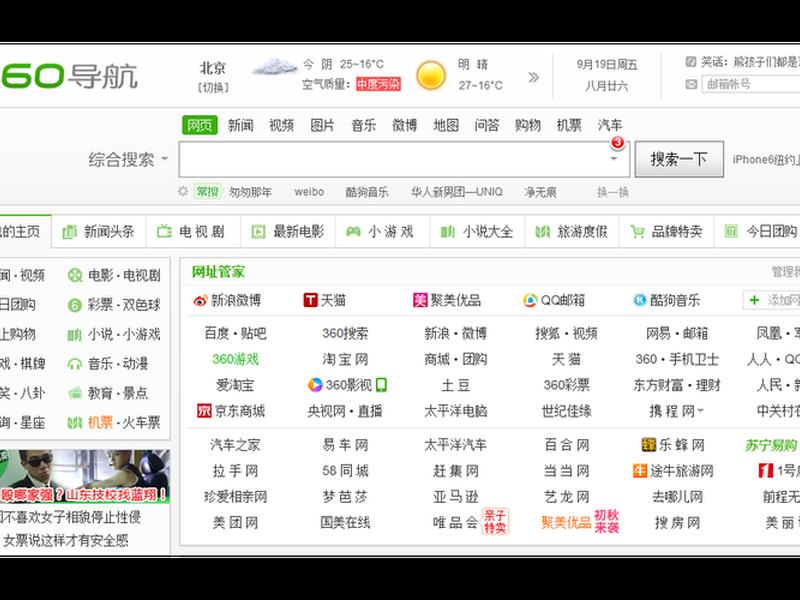Click the icon of 今日团购
The width and height of the screenshot is (800, 600).
pyautogui.click(x=731, y=232)
